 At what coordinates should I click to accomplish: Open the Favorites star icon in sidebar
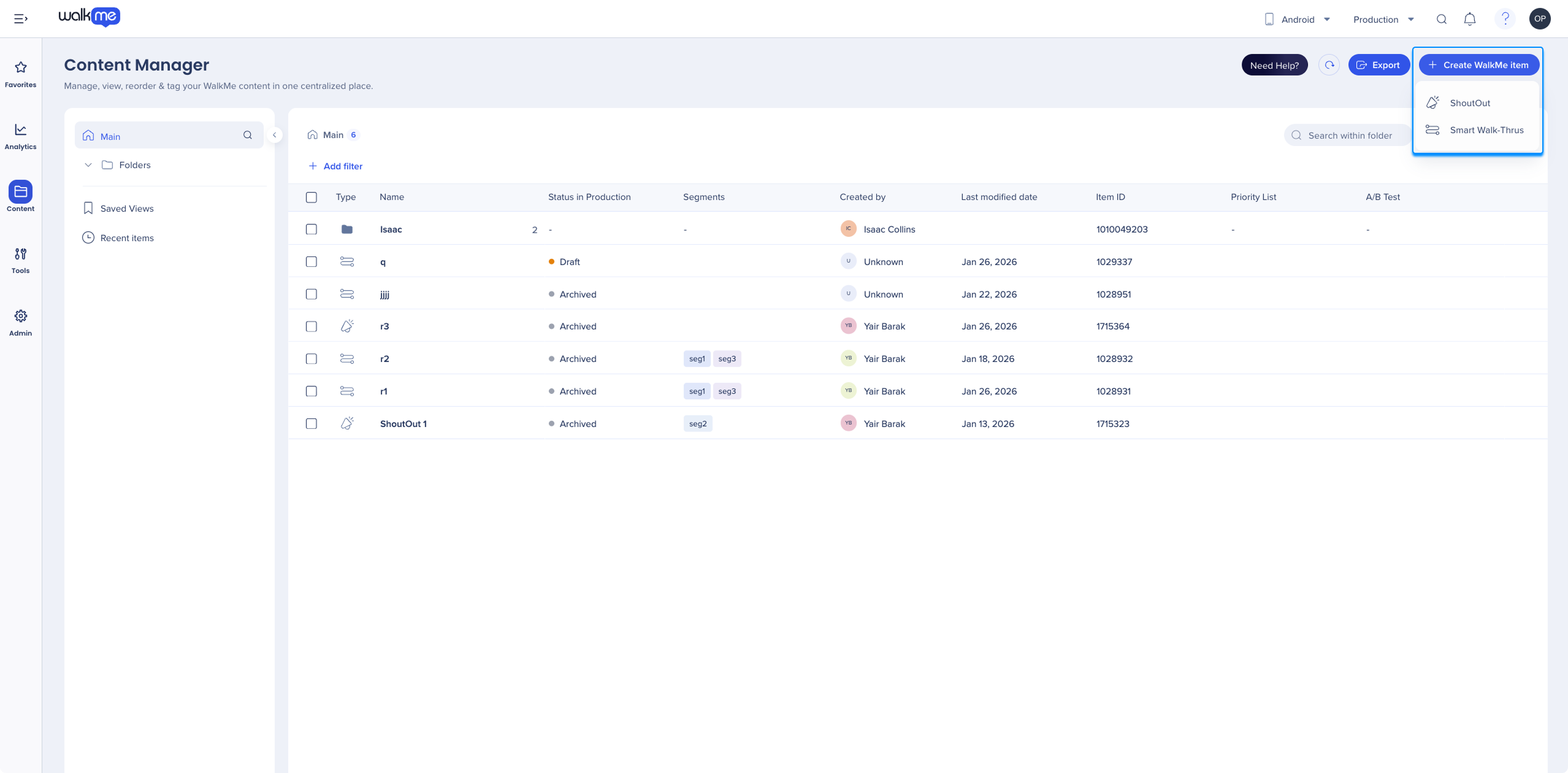tap(20, 67)
